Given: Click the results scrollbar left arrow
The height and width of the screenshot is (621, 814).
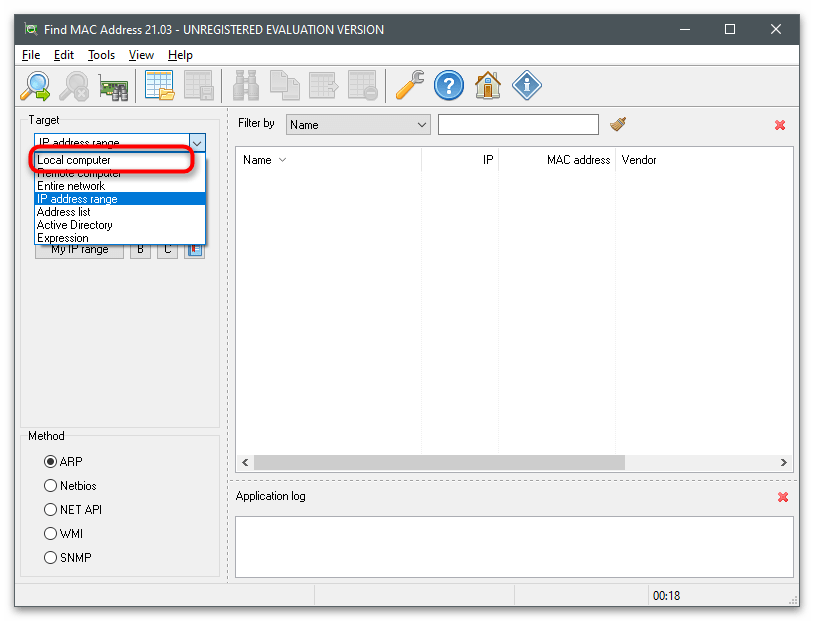Looking at the screenshot, I should (x=245, y=463).
